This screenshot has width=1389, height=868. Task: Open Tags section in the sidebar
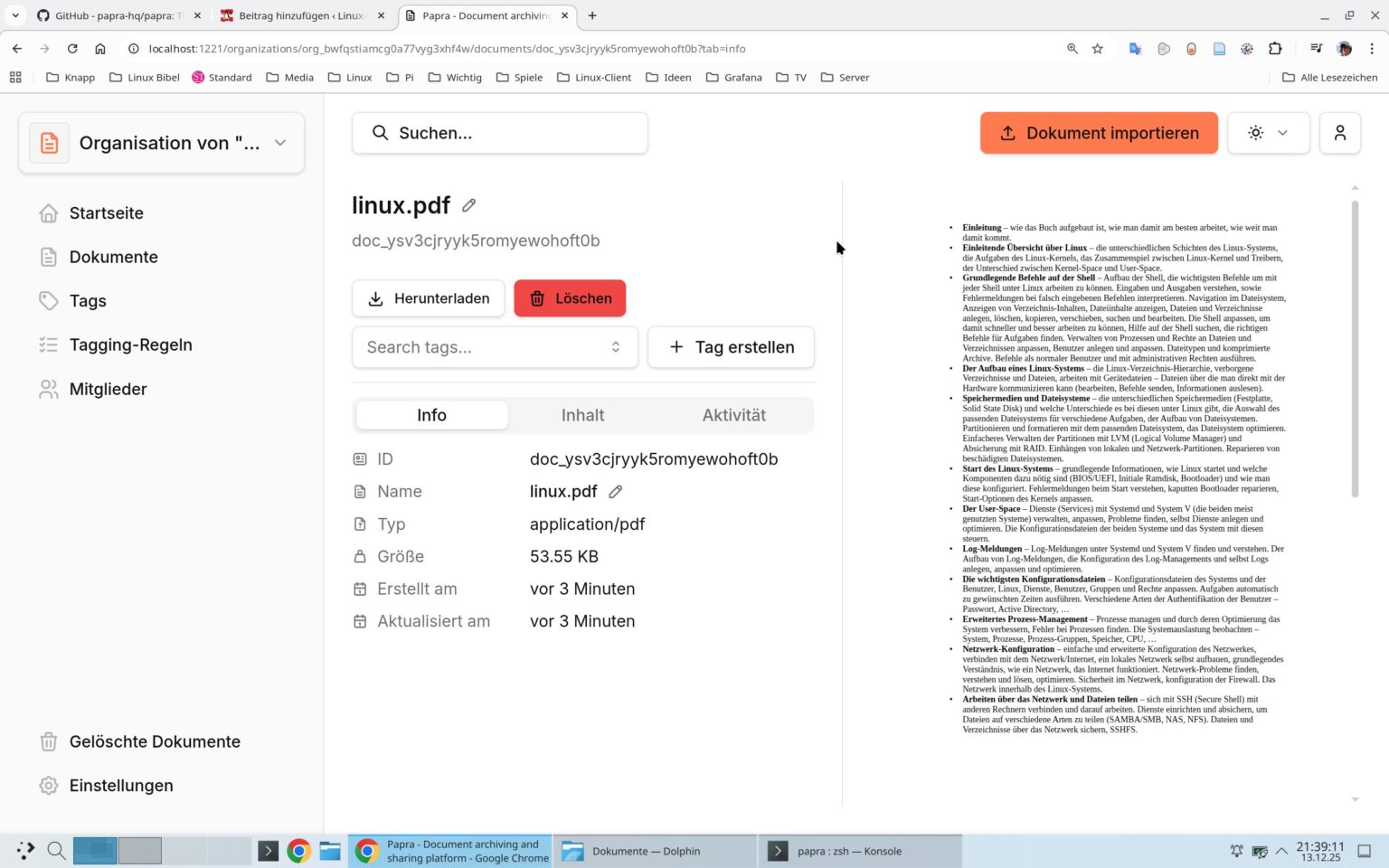tap(87, 300)
